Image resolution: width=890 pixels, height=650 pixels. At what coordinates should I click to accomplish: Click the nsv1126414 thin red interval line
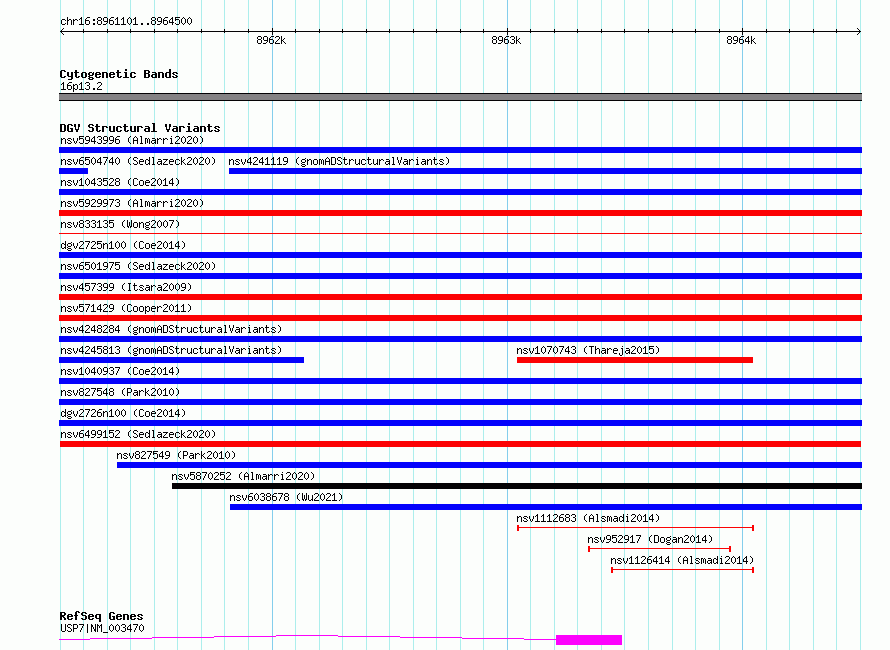tap(682, 570)
